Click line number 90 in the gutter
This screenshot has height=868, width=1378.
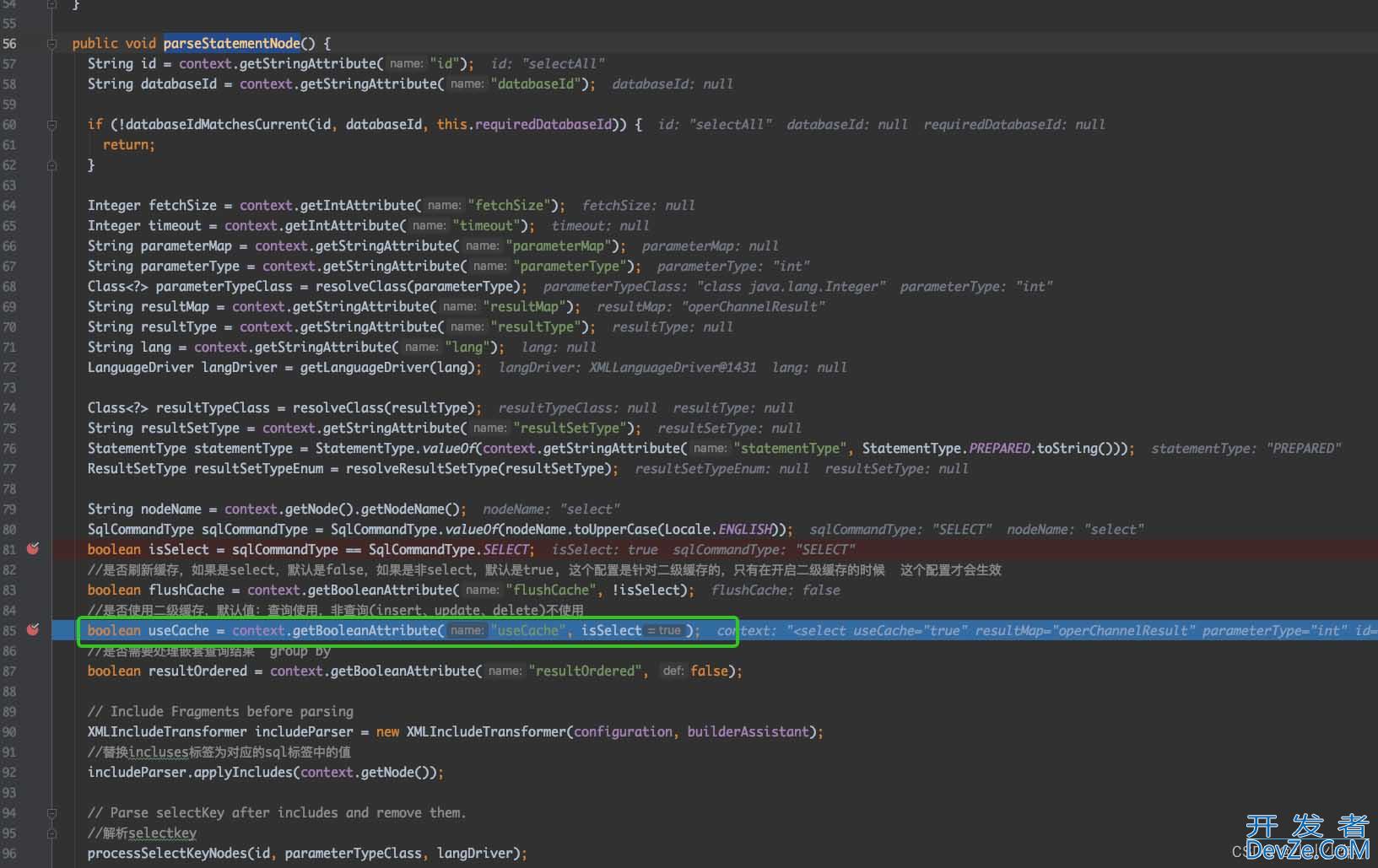pyautogui.click(x=9, y=731)
